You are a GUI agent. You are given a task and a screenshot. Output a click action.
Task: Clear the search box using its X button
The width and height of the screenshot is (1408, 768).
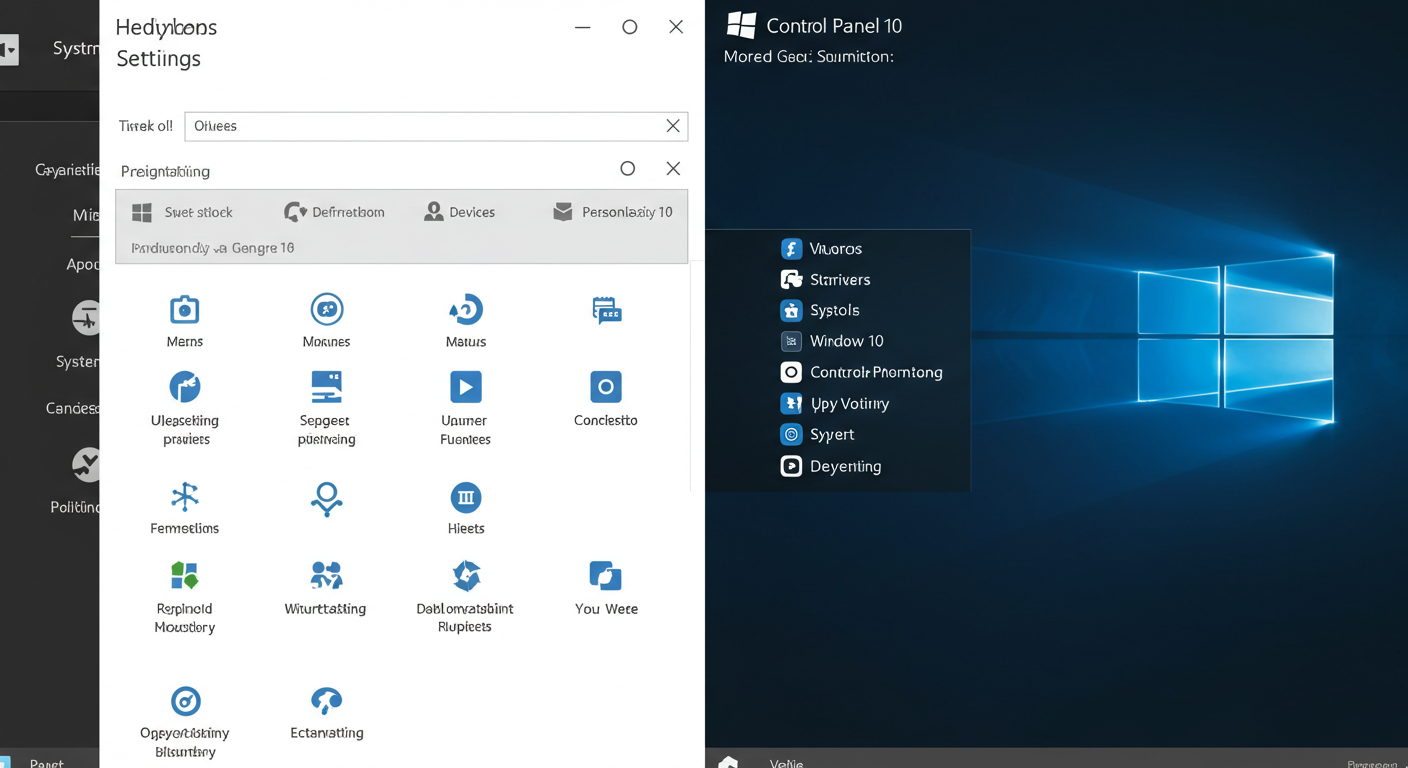tap(672, 126)
